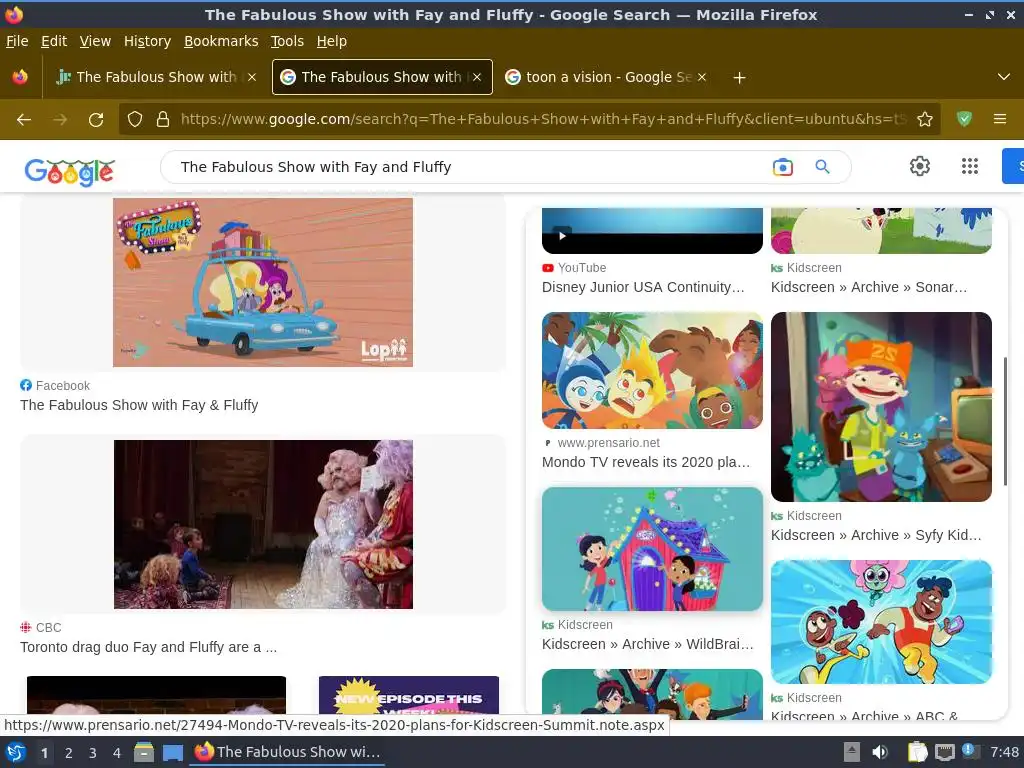Open tracking protection shield icon
Screen dimensions: 1024x768
tap(135, 120)
